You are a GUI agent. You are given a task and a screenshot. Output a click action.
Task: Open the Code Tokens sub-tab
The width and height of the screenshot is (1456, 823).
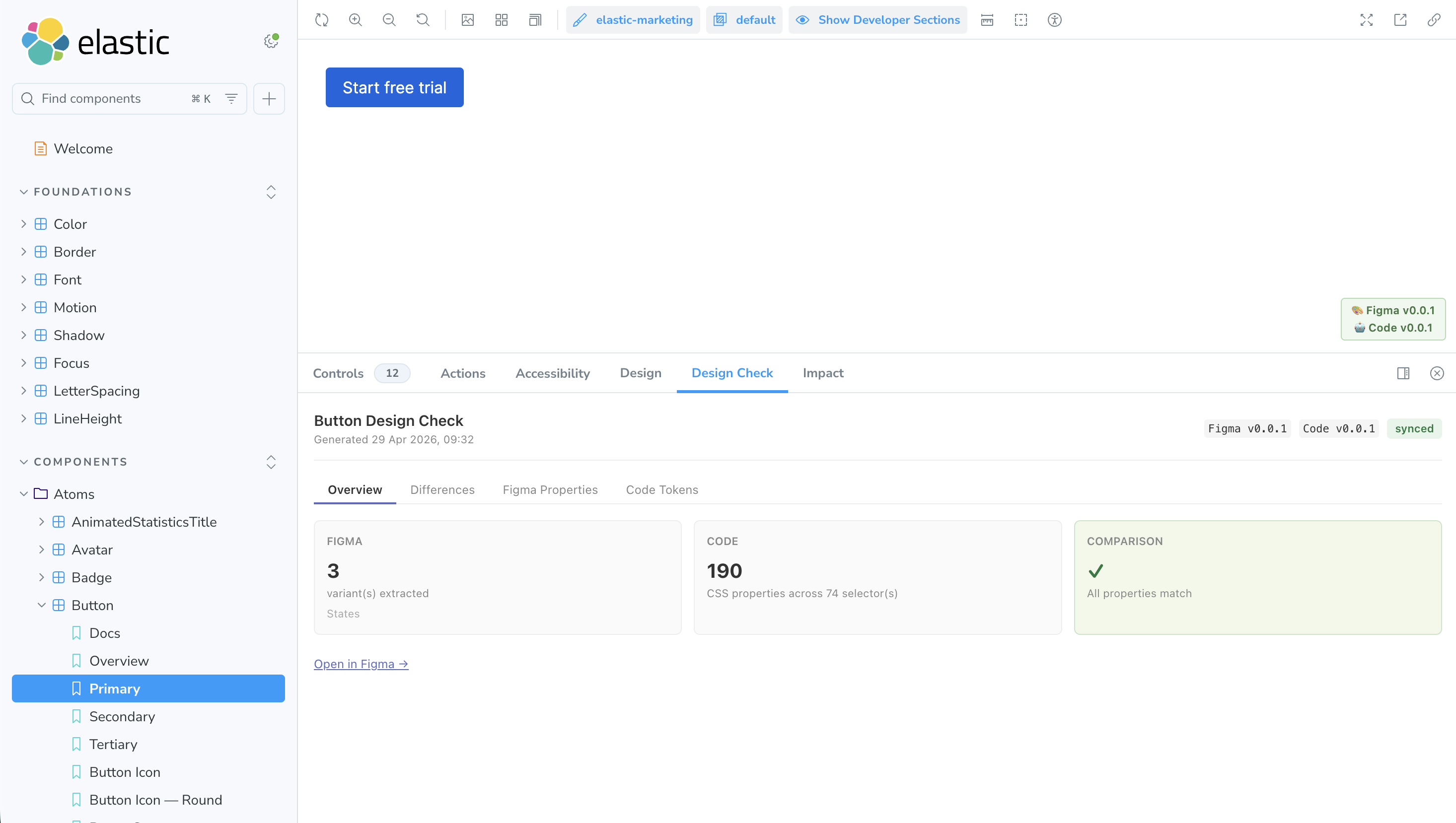coord(661,489)
